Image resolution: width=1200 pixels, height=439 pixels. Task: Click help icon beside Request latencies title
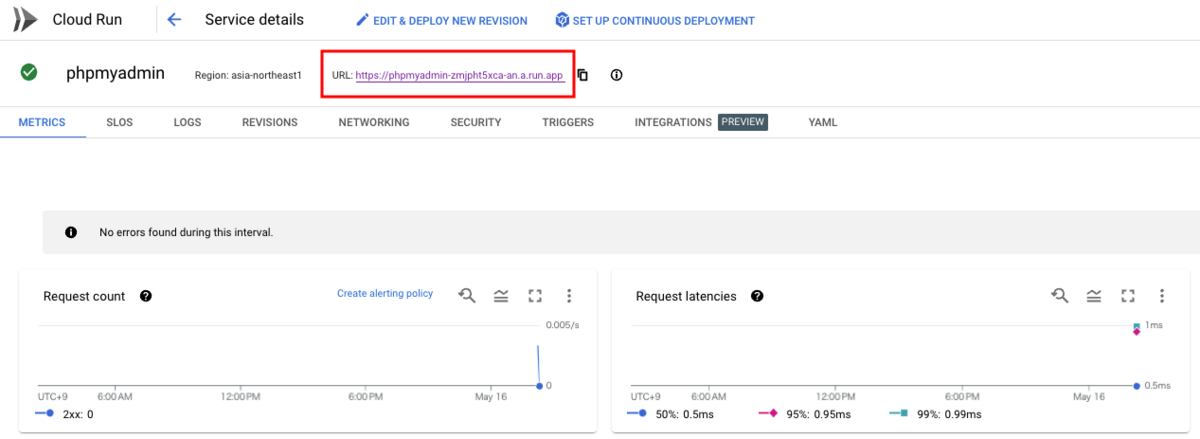pyautogui.click(x=757, y=296)
